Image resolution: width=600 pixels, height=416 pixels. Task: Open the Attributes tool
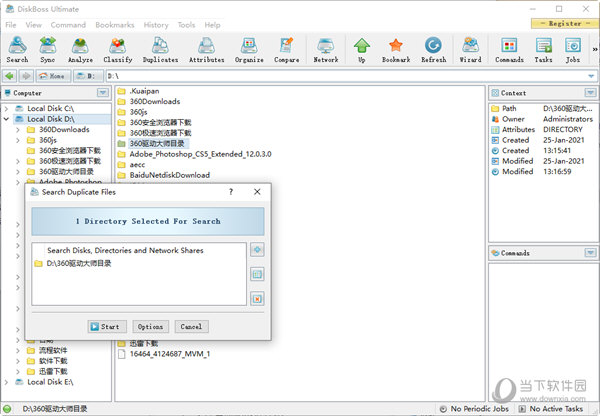pyautogui.click(x=207, y=50)
